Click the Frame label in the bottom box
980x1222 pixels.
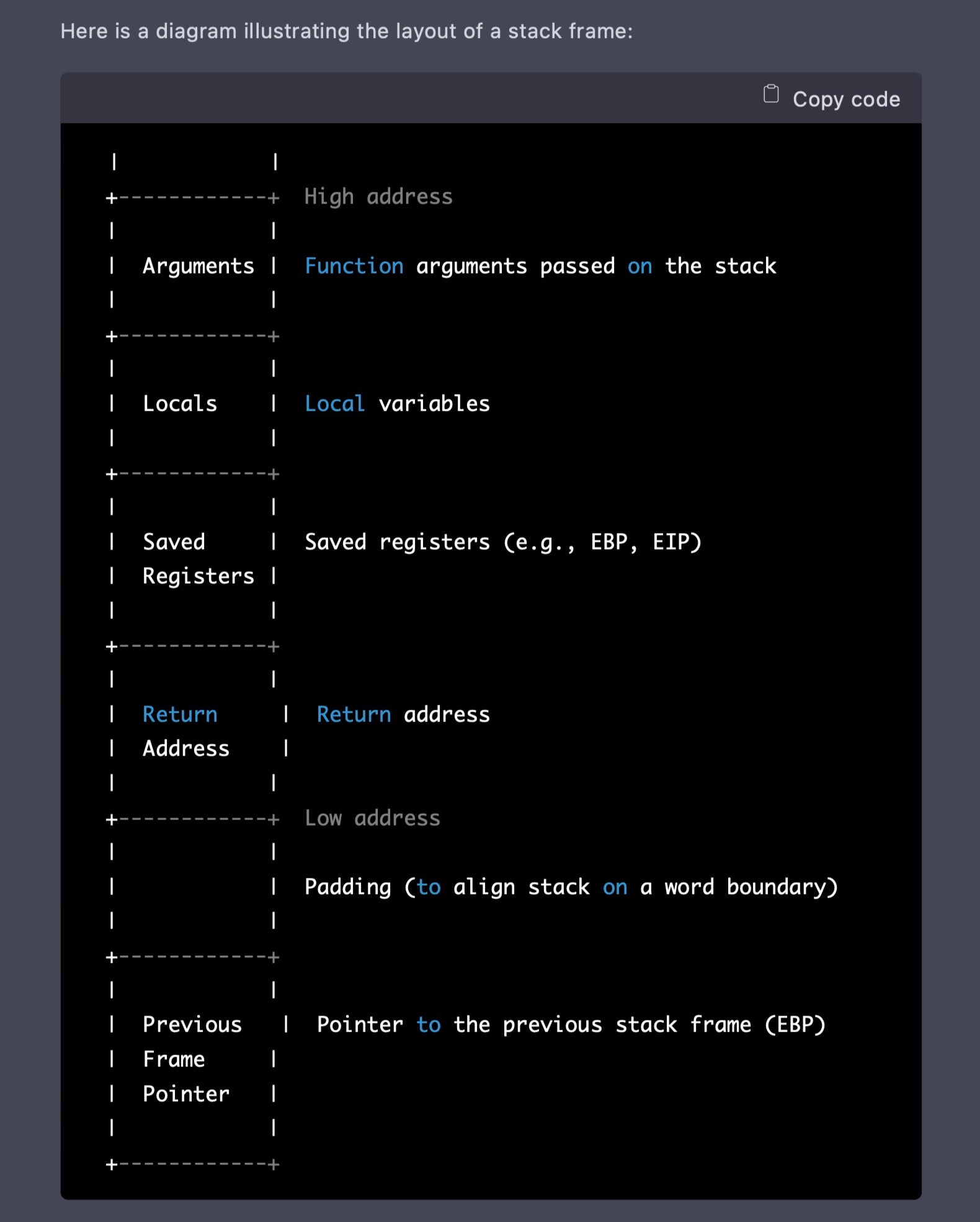174,1059
